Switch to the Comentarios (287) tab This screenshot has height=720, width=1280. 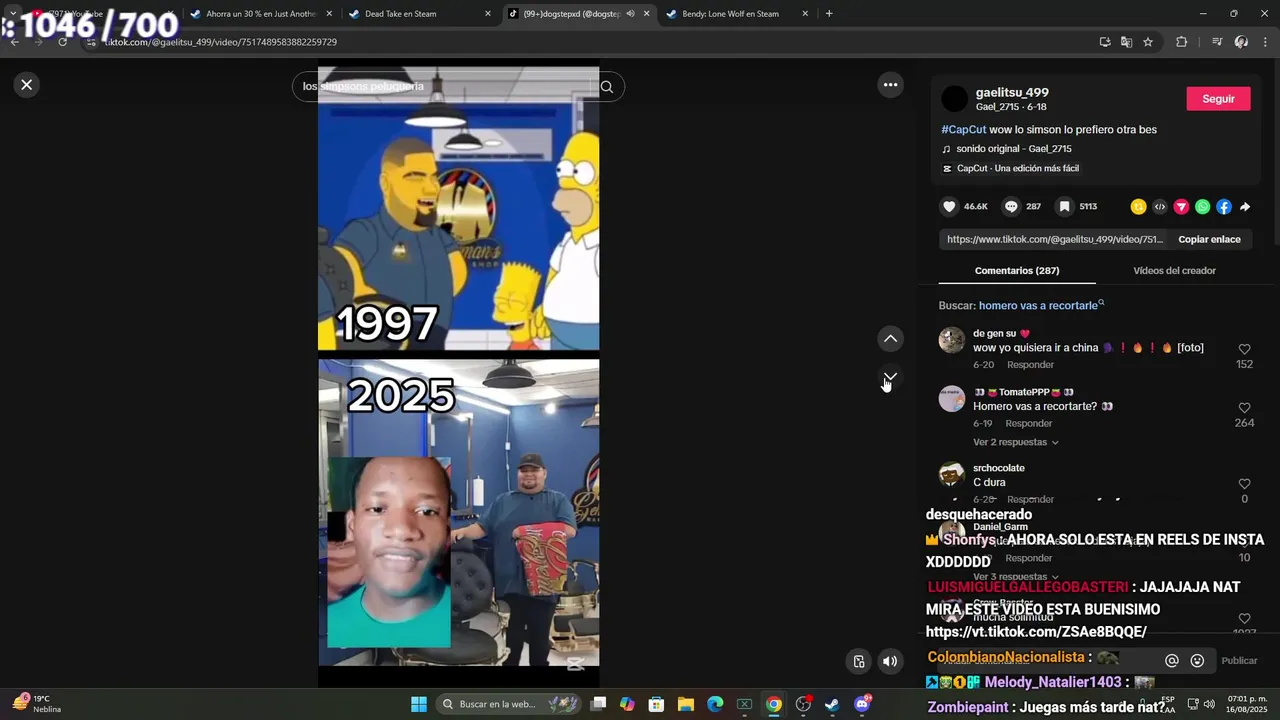(1017, 271)
